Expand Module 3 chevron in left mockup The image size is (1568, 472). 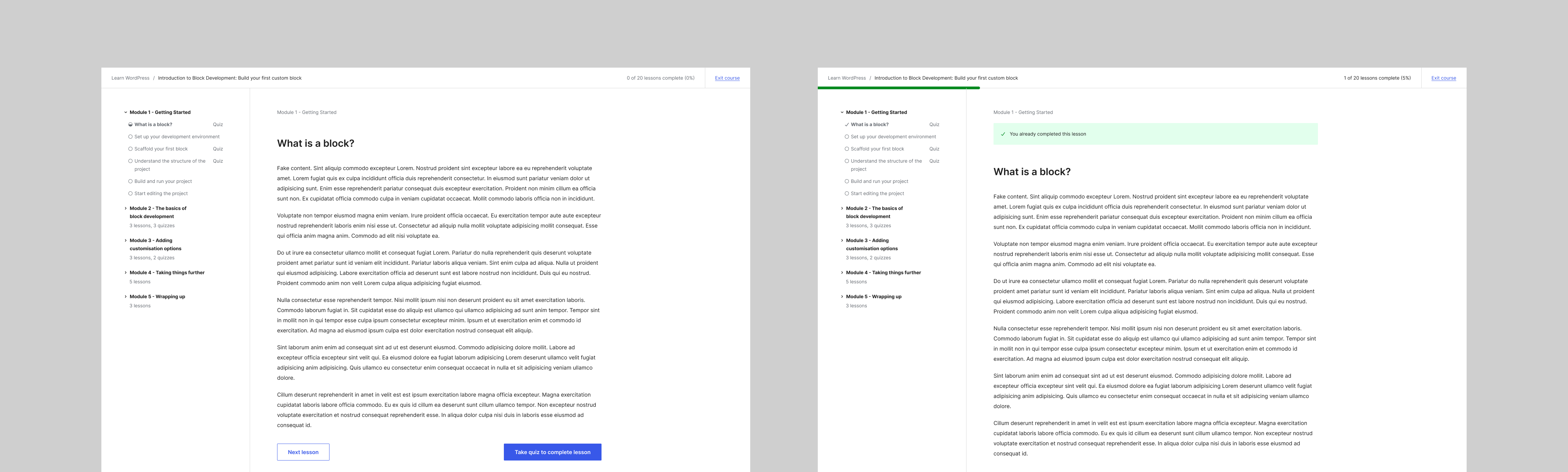coord(125,241)
